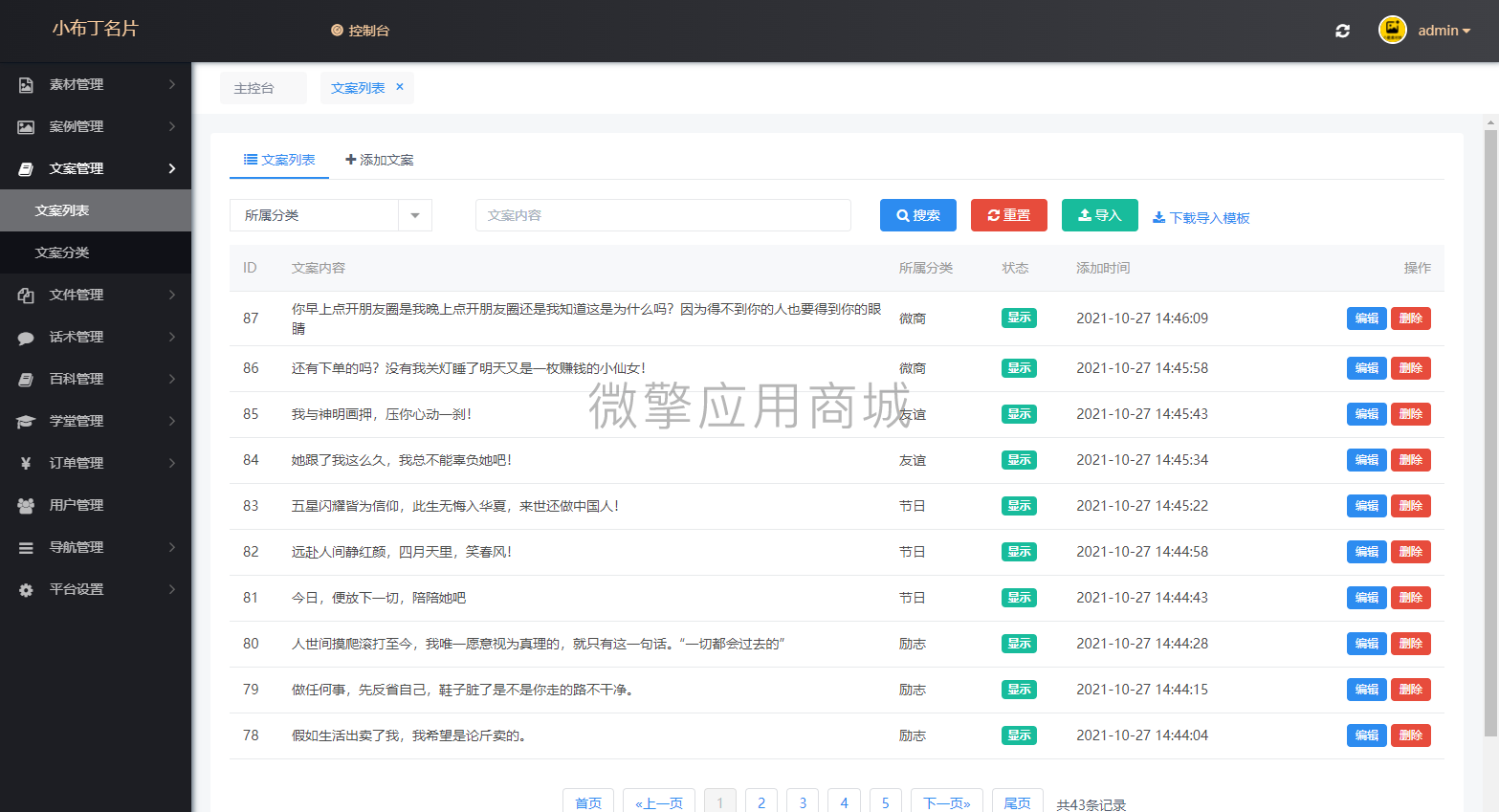
Task: Click the 平台设置 gear icon
Action: pos(26,589)
